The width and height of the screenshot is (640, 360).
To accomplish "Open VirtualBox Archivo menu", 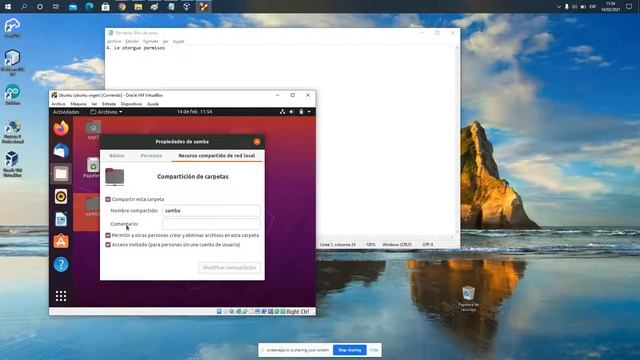I will [x=58, y=104].
